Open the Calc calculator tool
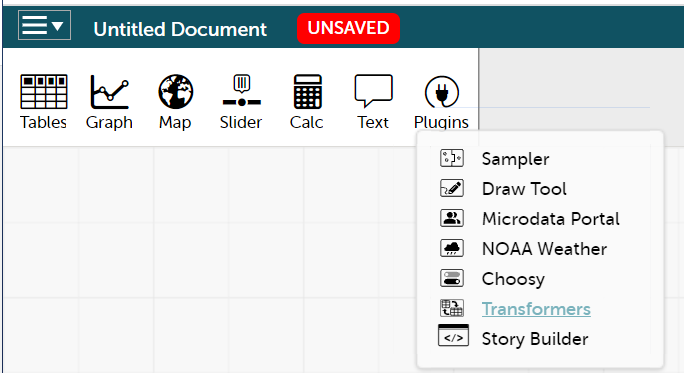The width and height of the screenshot is (684, 373). point(307,91)
